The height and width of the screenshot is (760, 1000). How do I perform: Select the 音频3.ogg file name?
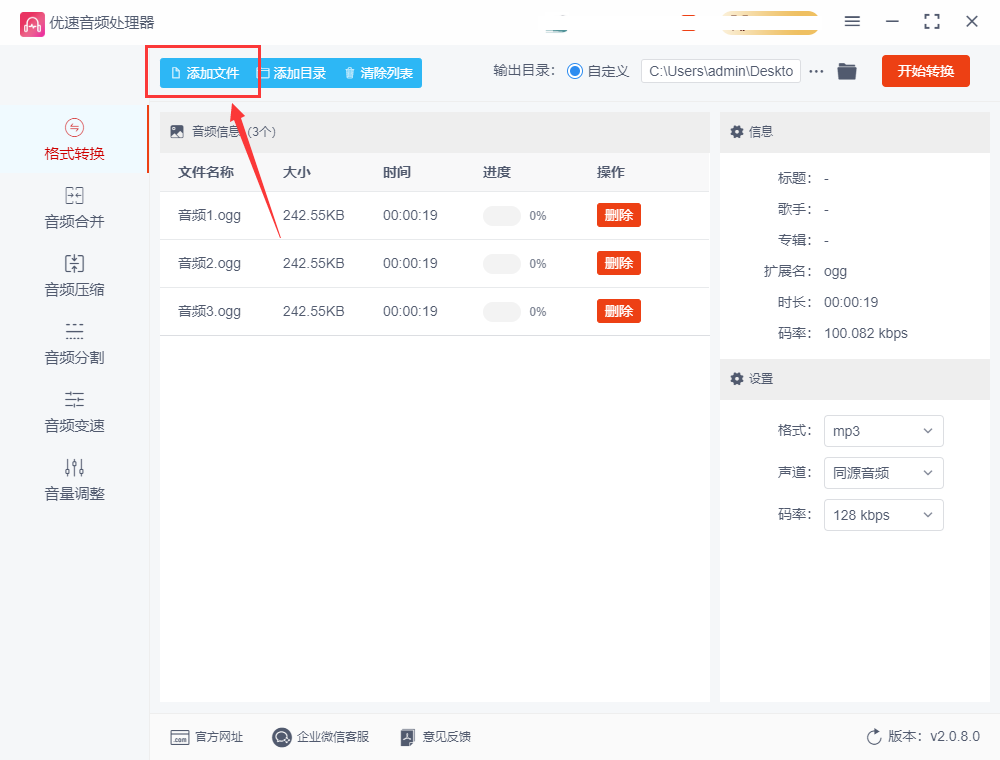pyautogui.click(x=209, y=311)
